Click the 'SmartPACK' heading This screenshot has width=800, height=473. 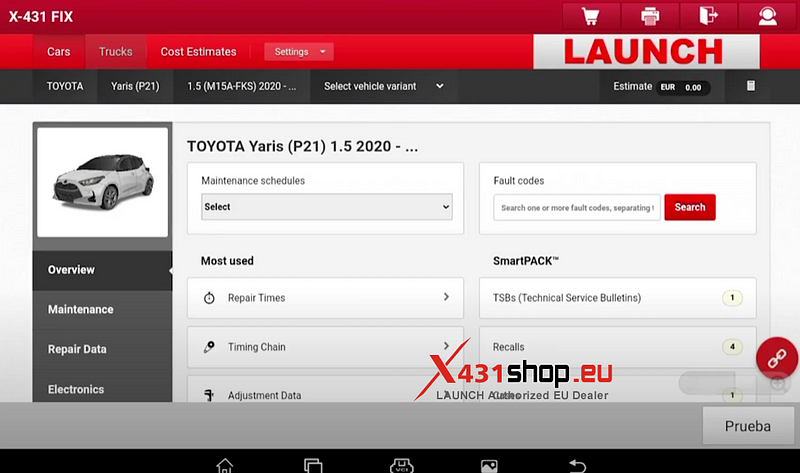(x=526, y=261)
